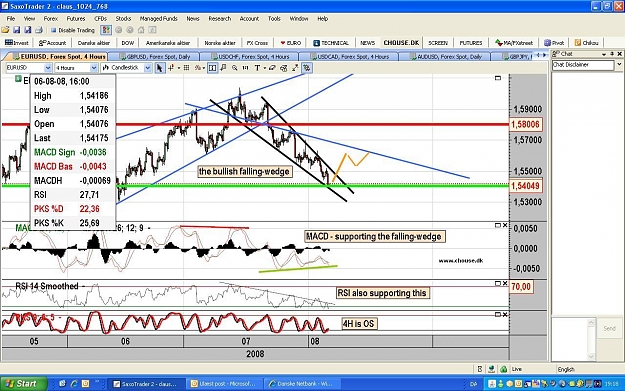Image resolution: width=625 pixels, height=391 pixels.
Task: Open the CFDs menu
Action: coord(100,19)
